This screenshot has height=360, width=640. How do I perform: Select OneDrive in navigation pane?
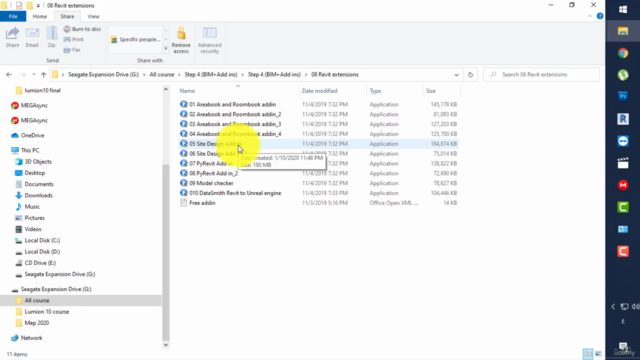[32, 136]
